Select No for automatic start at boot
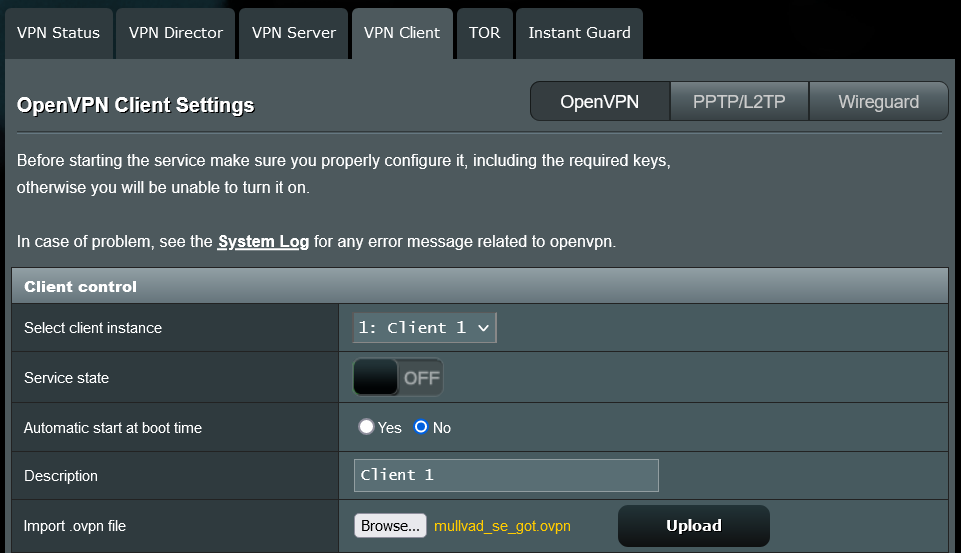 [x=421, y=427]
